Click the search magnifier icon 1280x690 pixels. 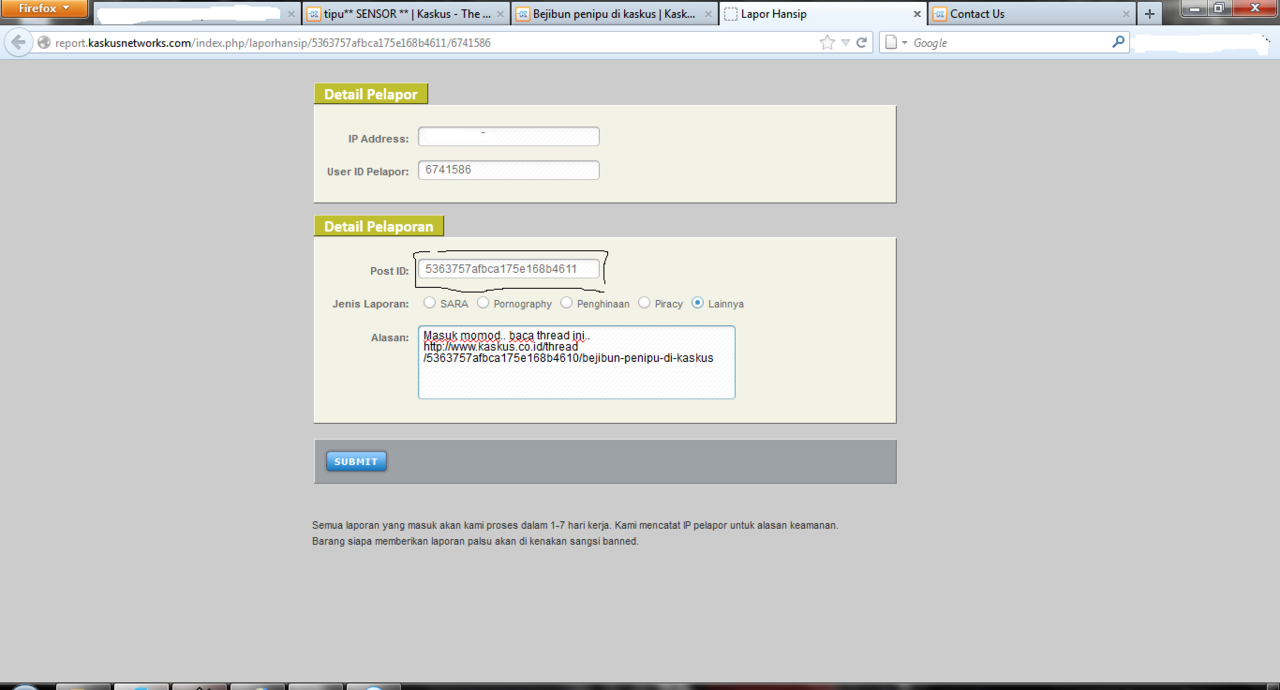pos(1118,43)
